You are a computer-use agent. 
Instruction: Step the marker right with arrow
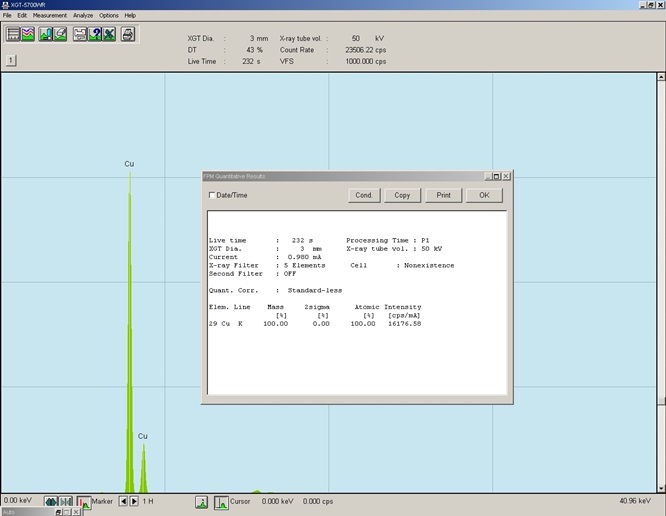(x=134, y=502)
